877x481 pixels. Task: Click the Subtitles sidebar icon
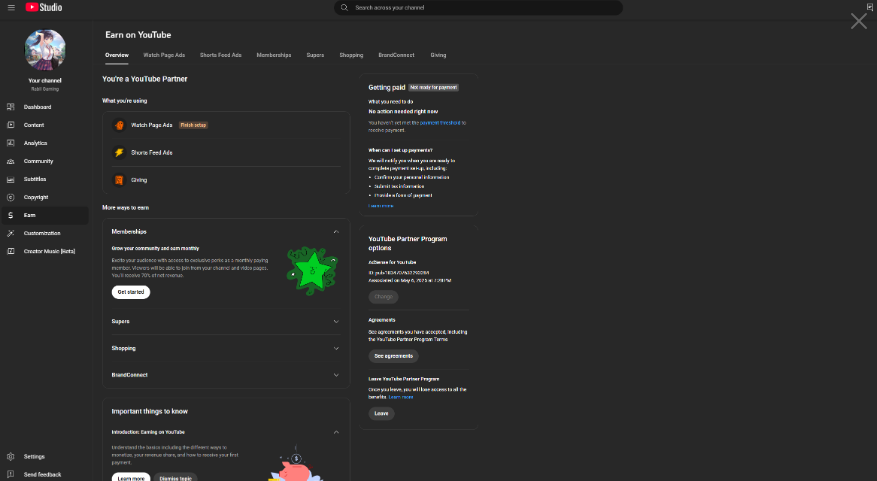pos(11,179)
